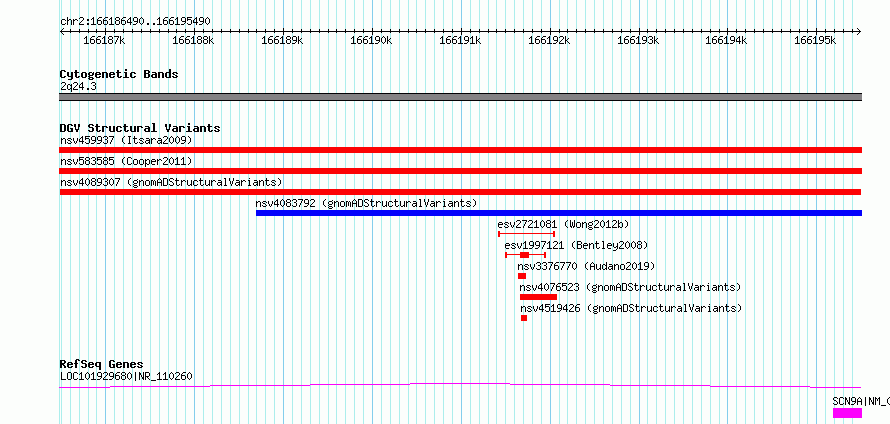Click the 166191k ruler tick label
Image resolution: width=890 pixels, height=424 pixels.
click(460, 41)
